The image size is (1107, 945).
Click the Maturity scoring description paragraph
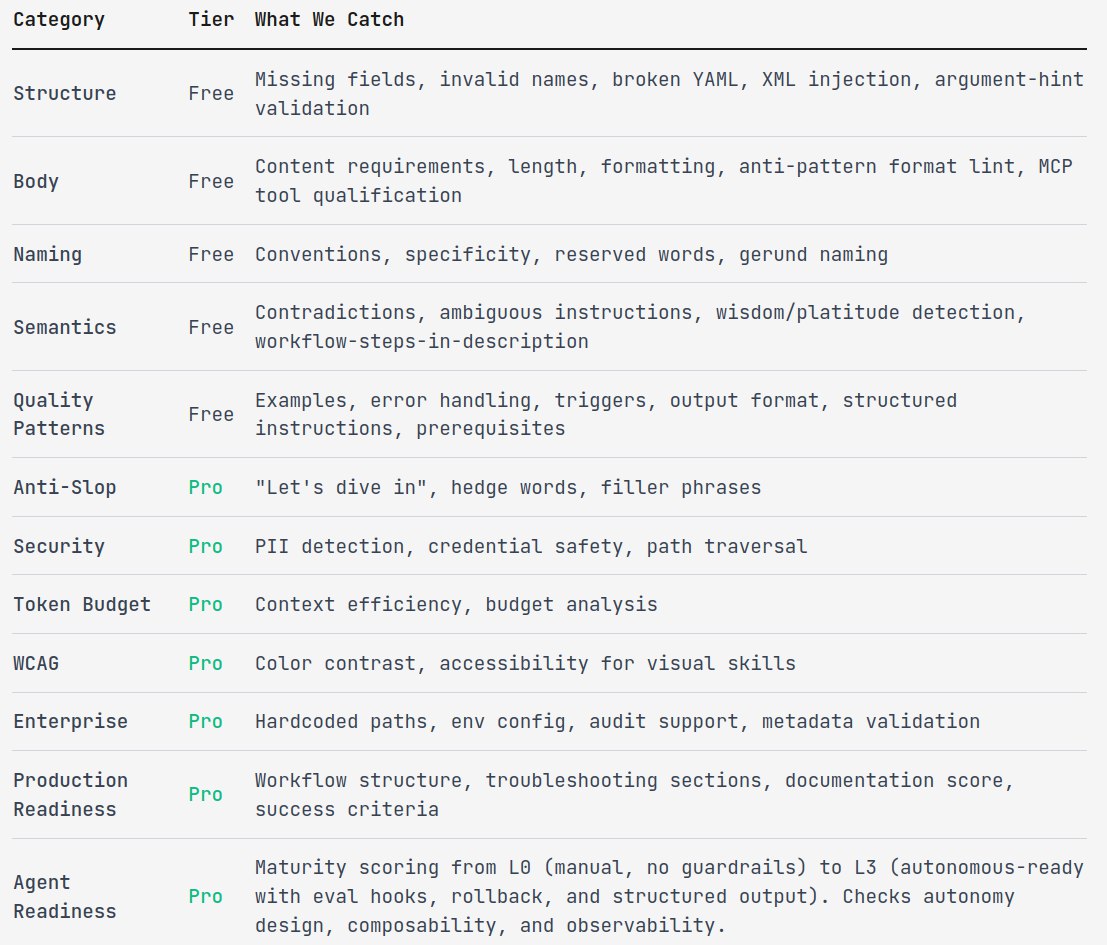[668, 896]
